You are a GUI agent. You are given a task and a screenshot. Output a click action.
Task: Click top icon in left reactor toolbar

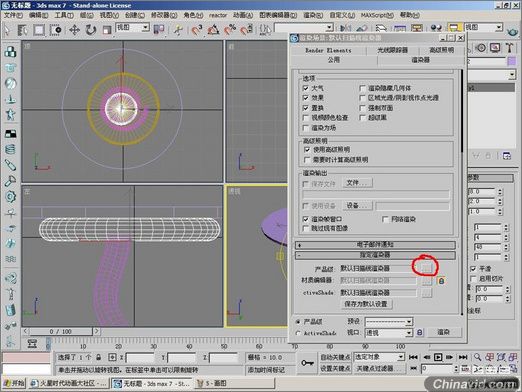(x=11, y=52)
